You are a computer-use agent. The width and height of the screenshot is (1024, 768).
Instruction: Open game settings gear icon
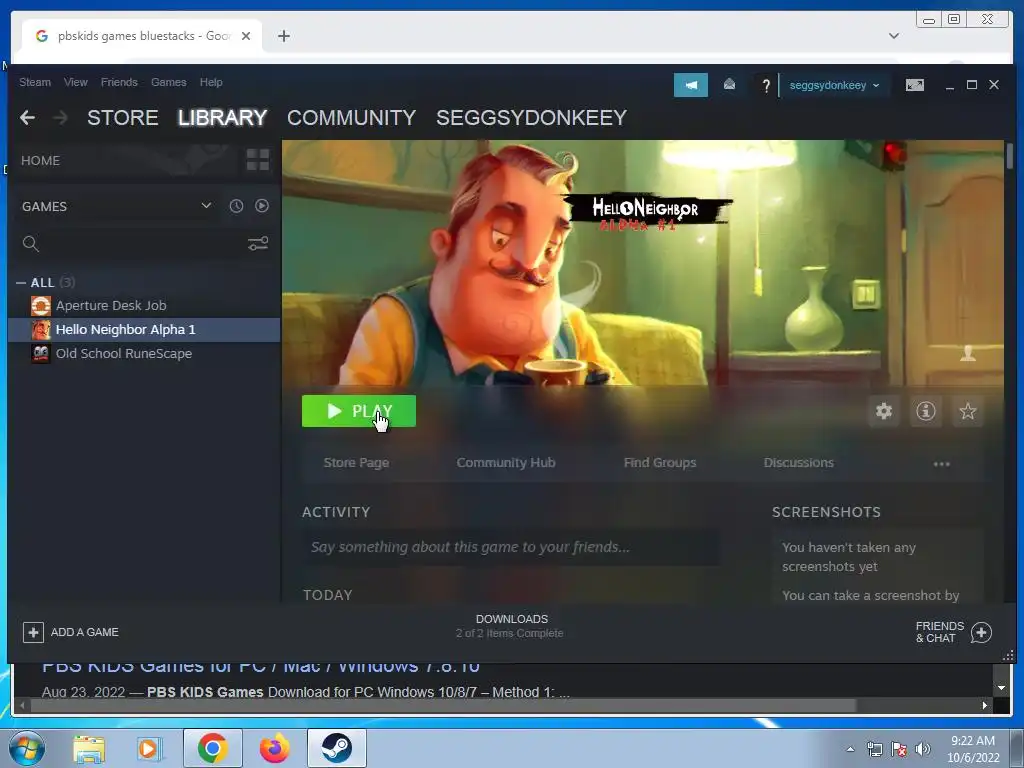click(884, 411)
